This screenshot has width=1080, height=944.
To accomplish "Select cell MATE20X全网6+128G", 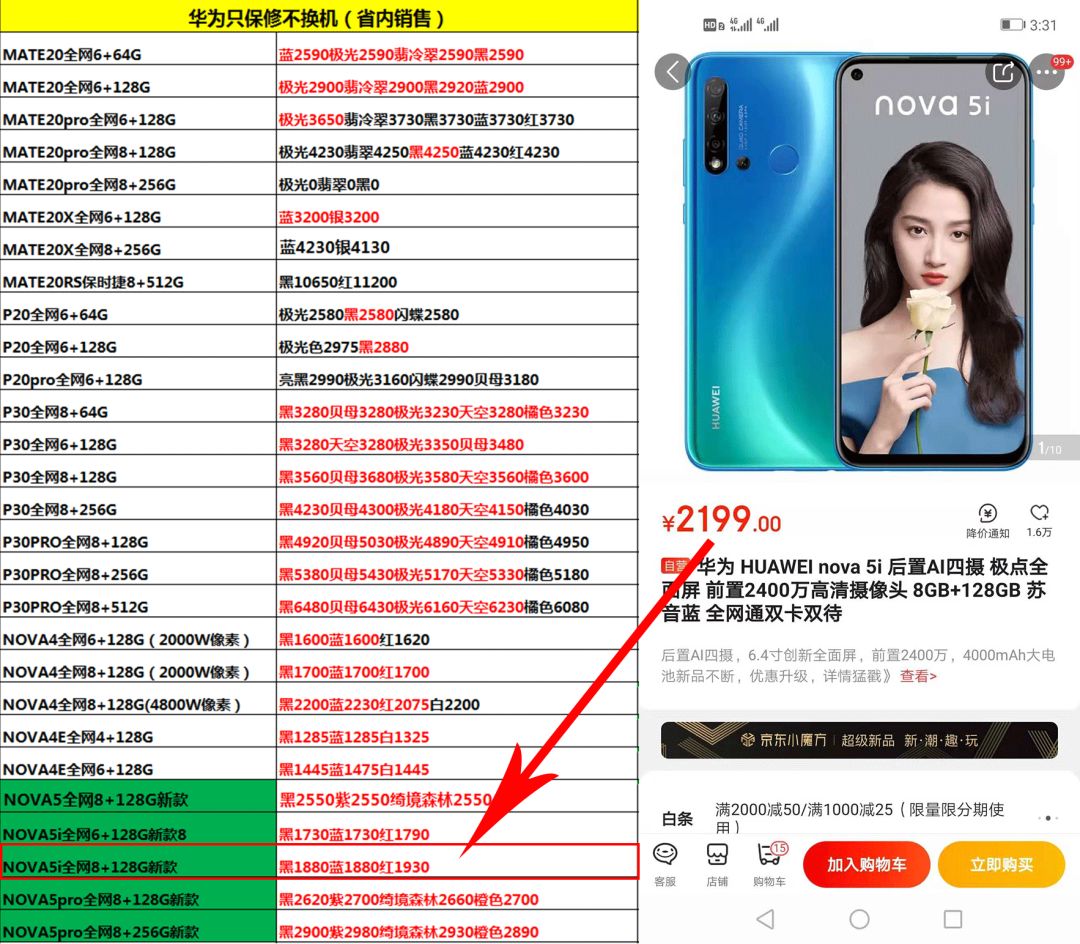I will (138, 211).
